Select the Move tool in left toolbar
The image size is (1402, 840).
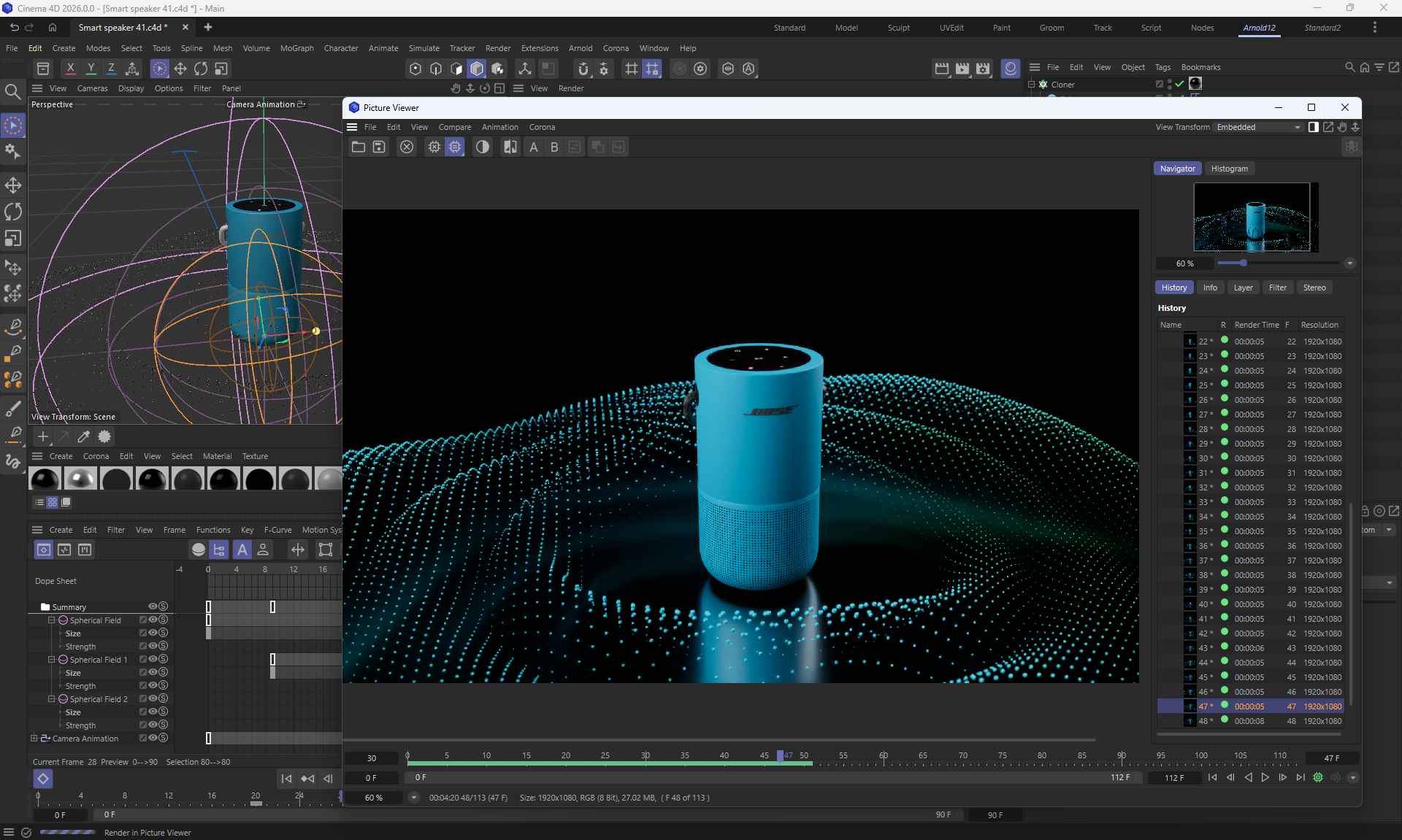pos(13,185)
